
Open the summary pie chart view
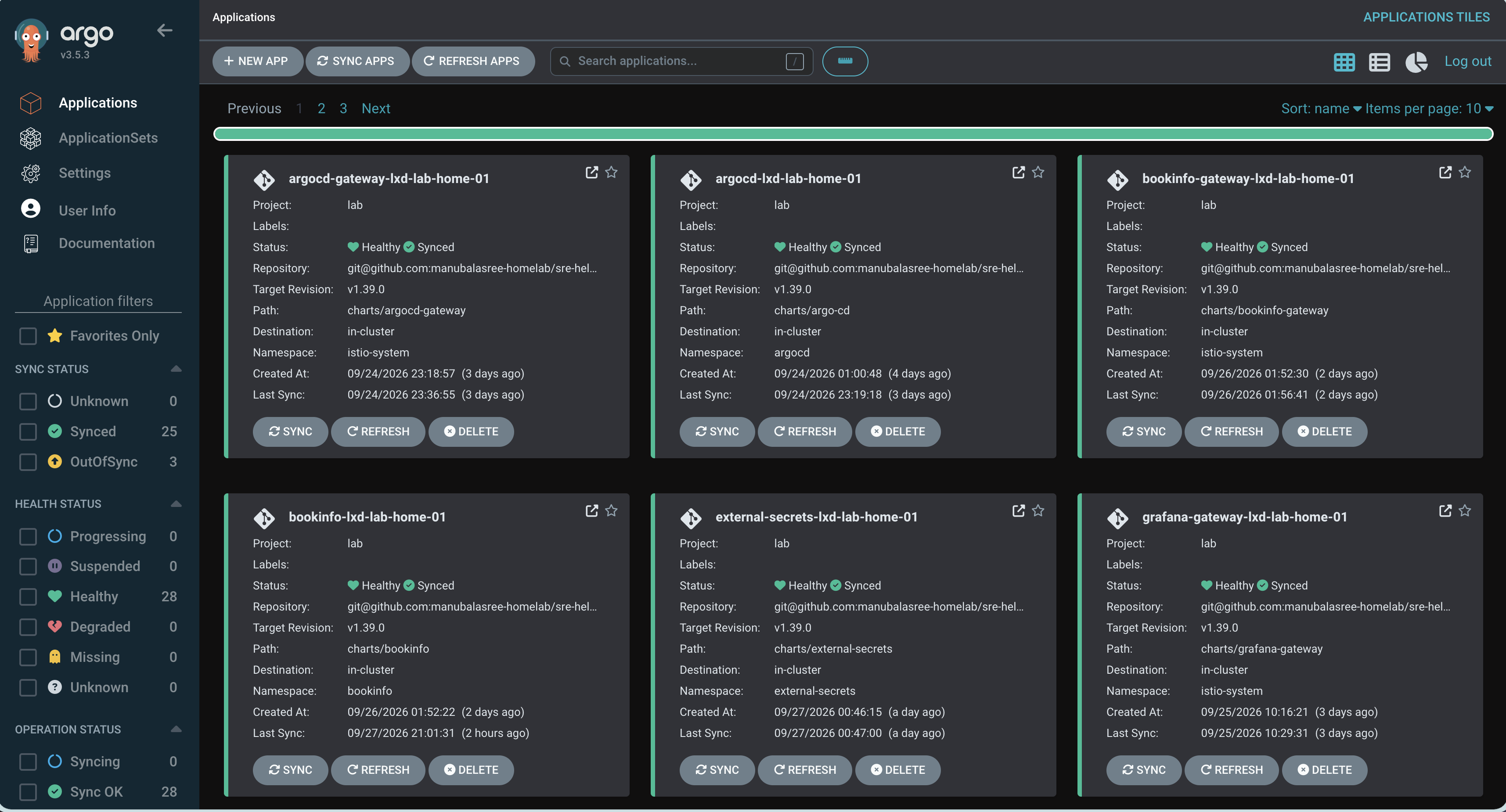1416,61
